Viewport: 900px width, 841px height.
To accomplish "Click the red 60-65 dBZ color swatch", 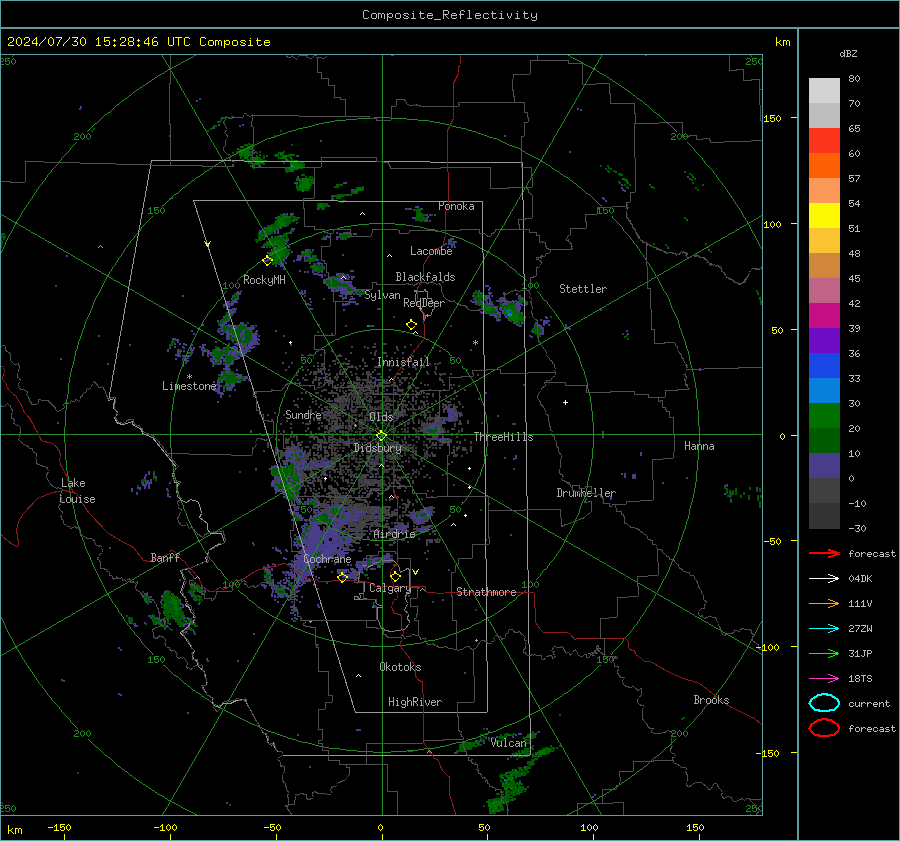I will click(x=824, y=141).
